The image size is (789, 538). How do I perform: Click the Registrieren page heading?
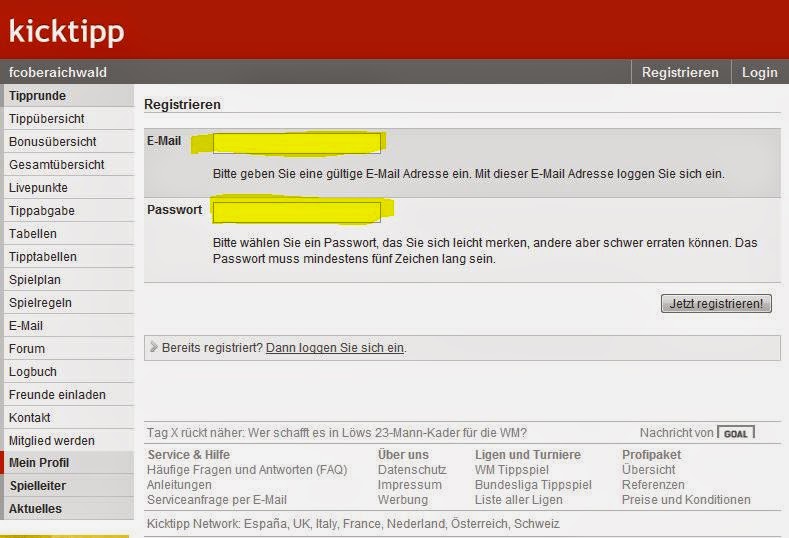coord(182,105)
